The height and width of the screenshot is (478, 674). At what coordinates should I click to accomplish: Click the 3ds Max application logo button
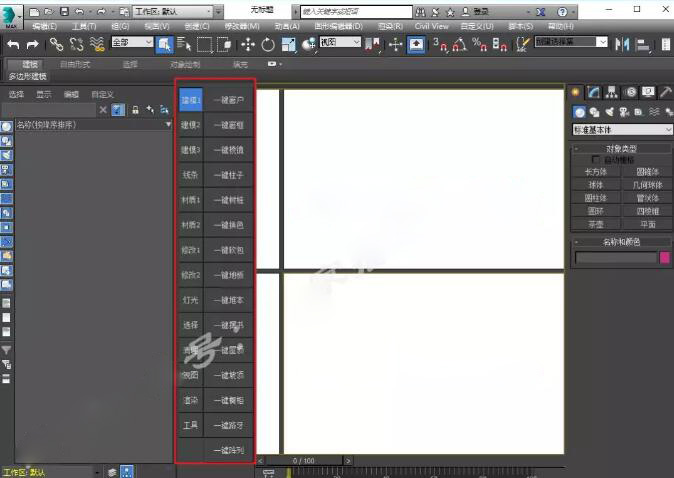(x=9, y=16)
